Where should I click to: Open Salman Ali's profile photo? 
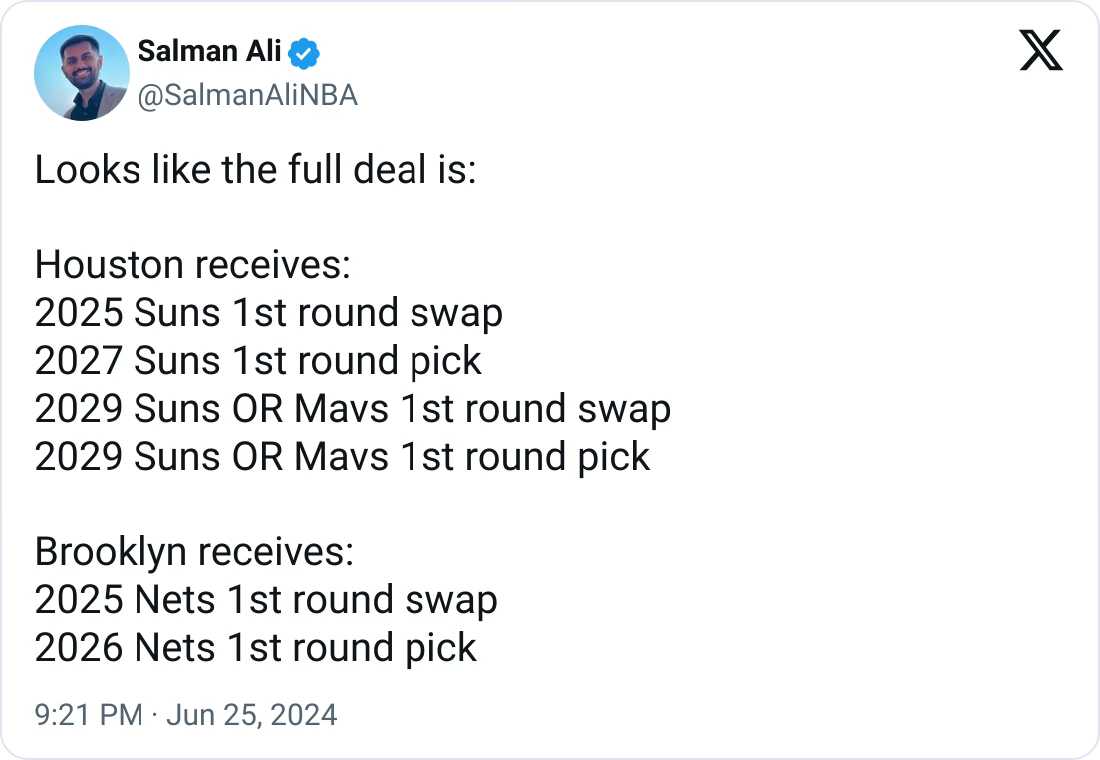tap(82, 73)
